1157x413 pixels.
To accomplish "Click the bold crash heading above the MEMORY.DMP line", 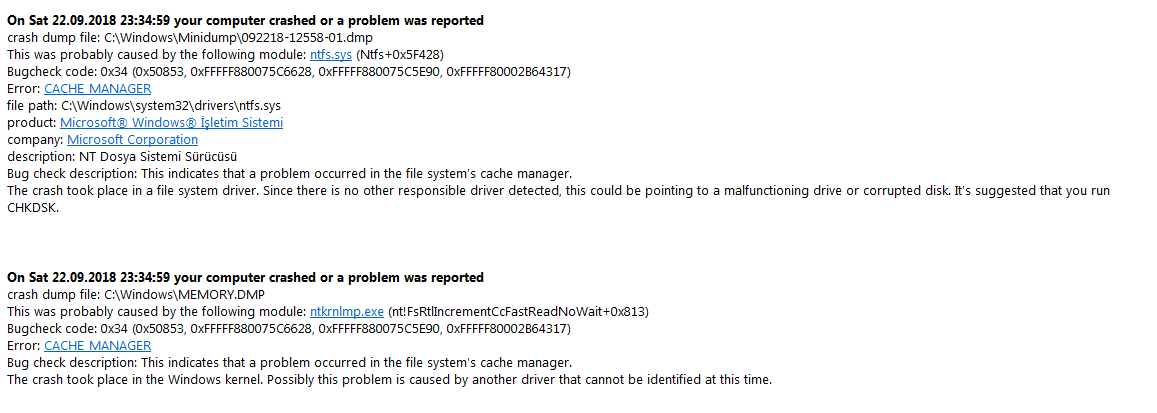I will pos(246,277).
